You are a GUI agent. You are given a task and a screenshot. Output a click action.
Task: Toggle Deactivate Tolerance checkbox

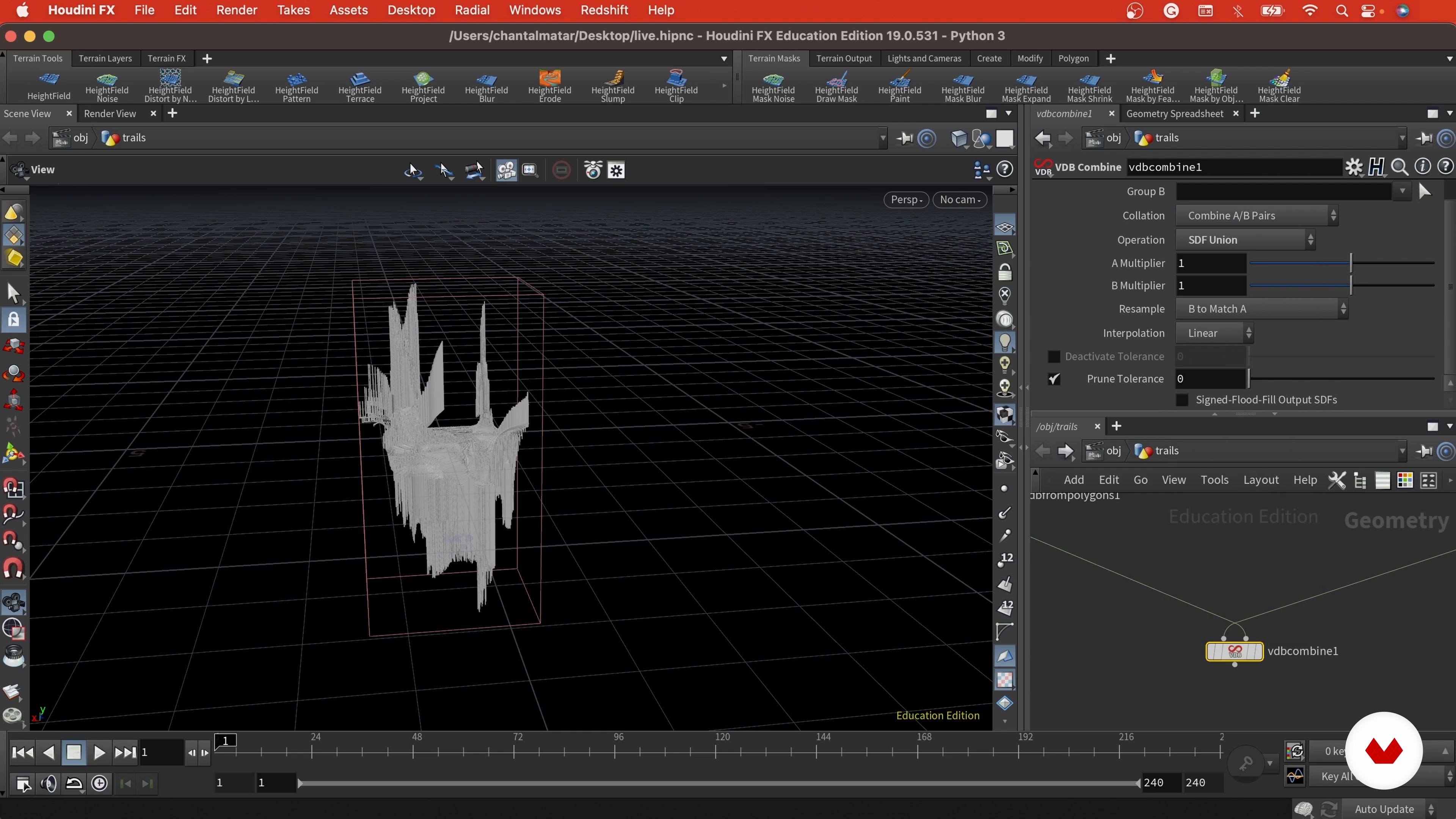tap(1054, 357)
